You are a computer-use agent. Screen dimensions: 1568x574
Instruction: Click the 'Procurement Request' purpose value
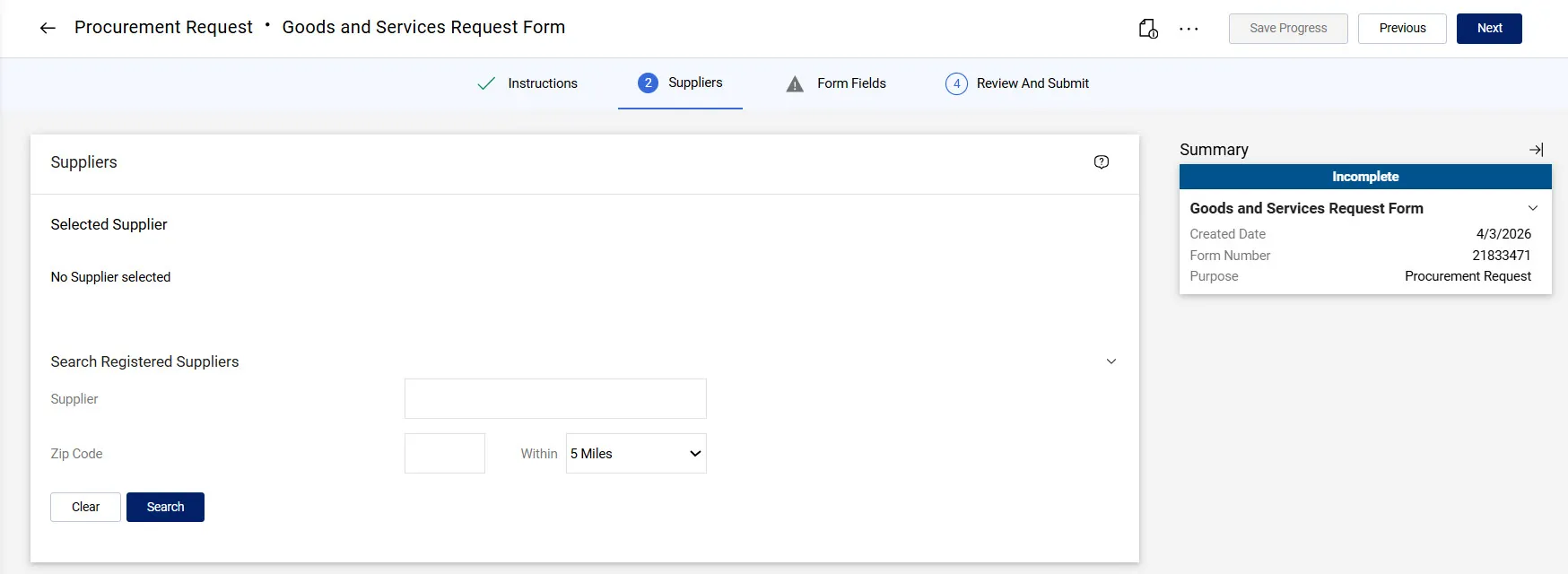pyautogui.click(x=1468, y=276)
